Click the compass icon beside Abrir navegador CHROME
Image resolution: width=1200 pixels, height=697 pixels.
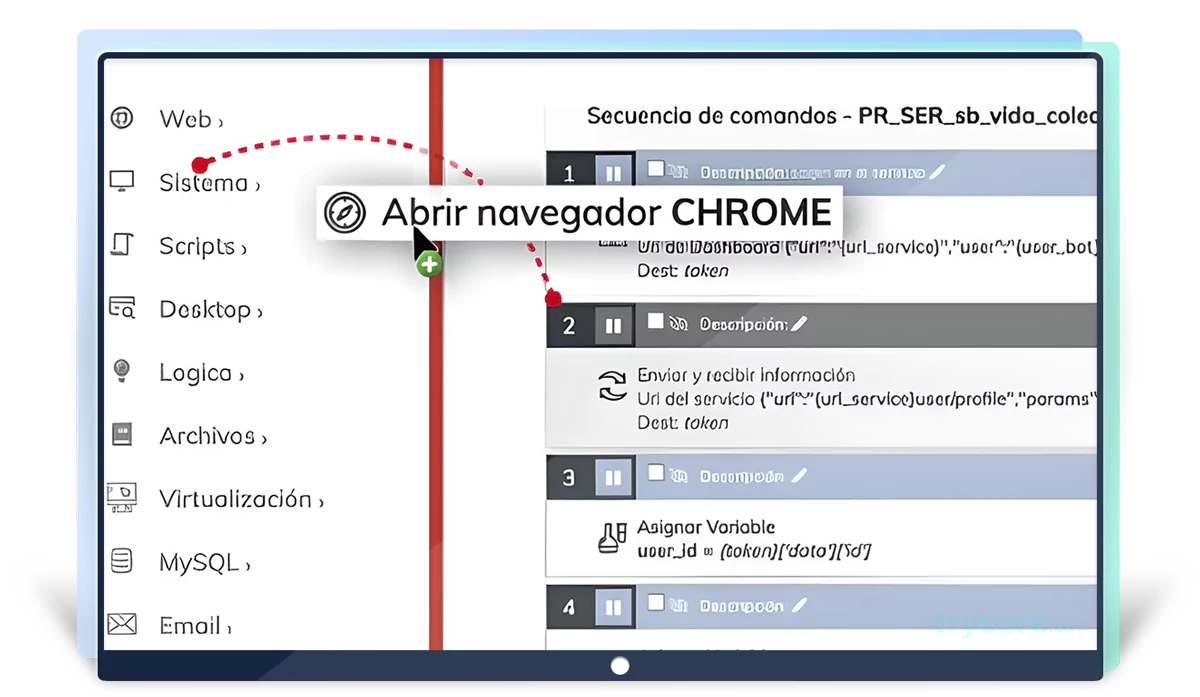(343, 212)
